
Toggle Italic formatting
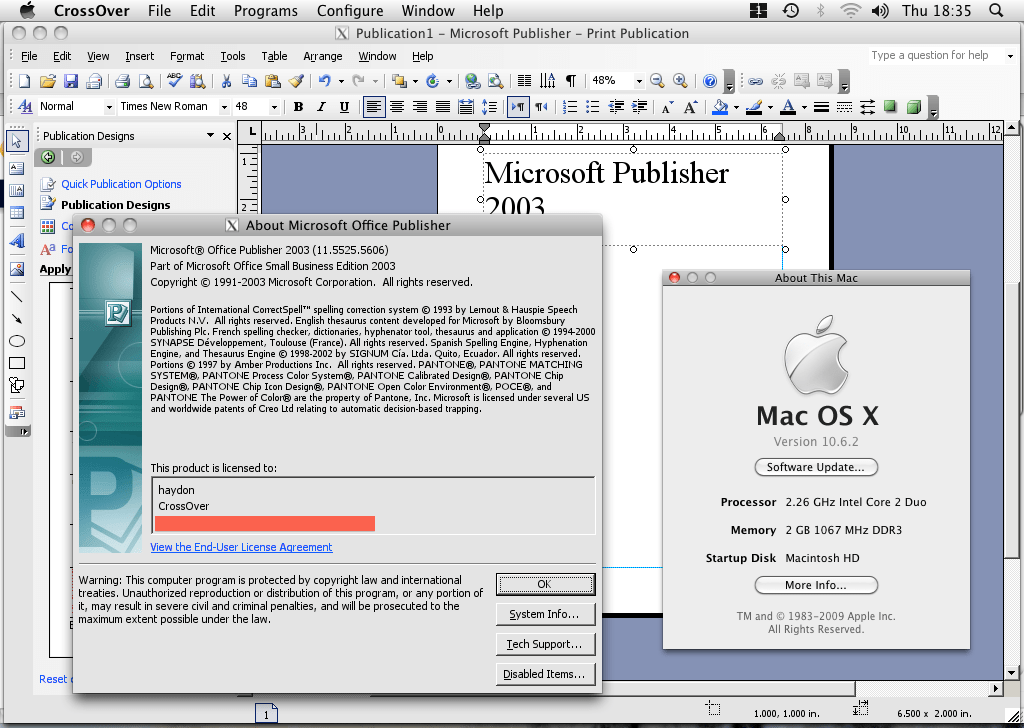pos(321,107)
